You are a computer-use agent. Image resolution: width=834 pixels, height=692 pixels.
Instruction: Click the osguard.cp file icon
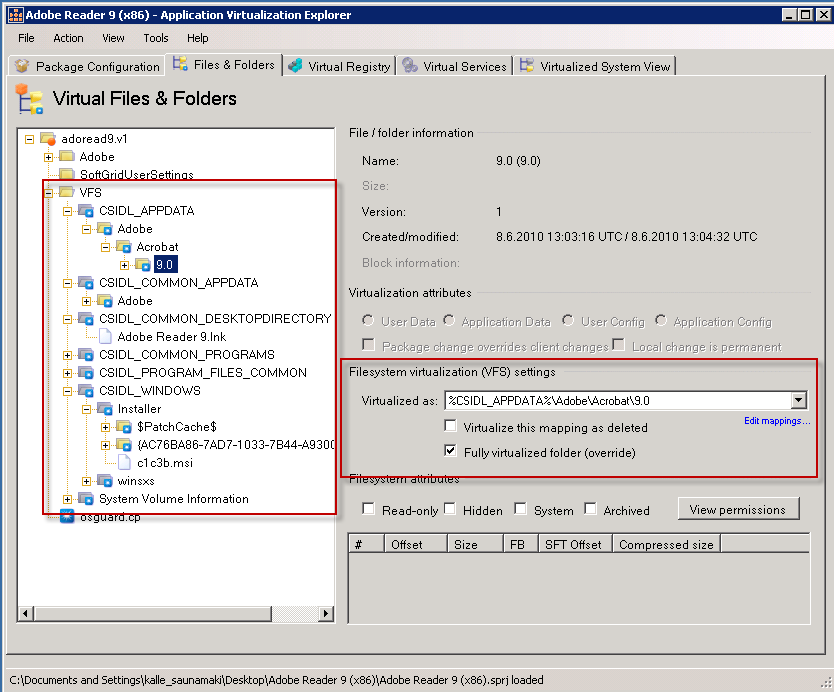(x=67, y=516)
